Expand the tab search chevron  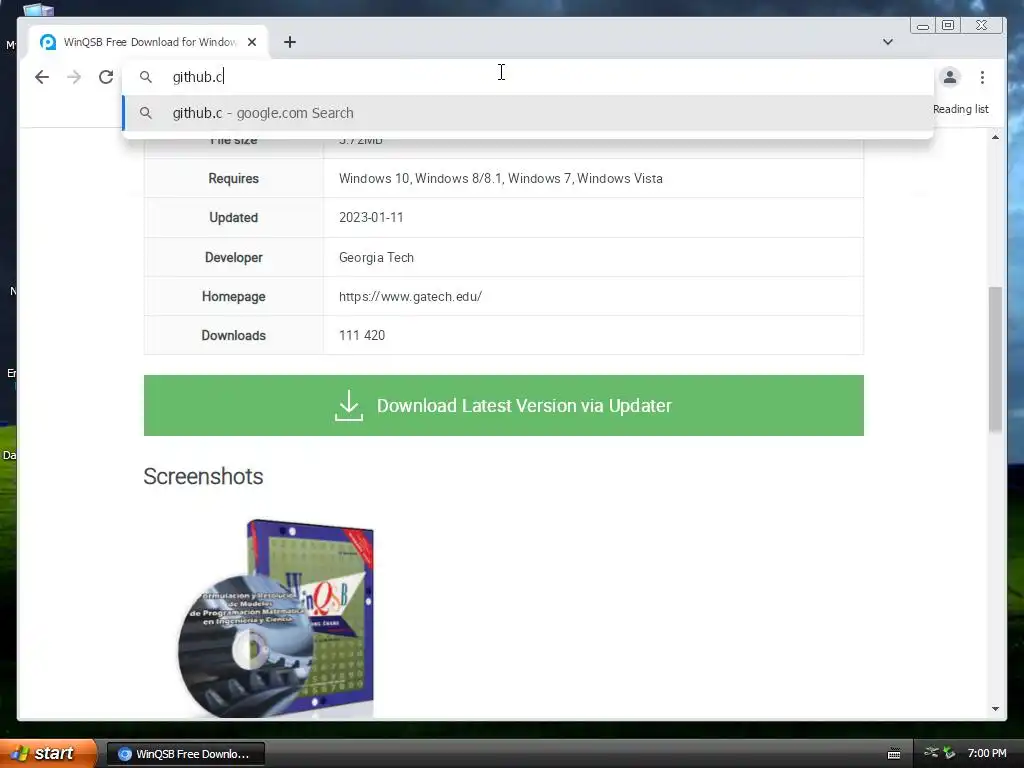pyautogui.click(x=888, y=42)
